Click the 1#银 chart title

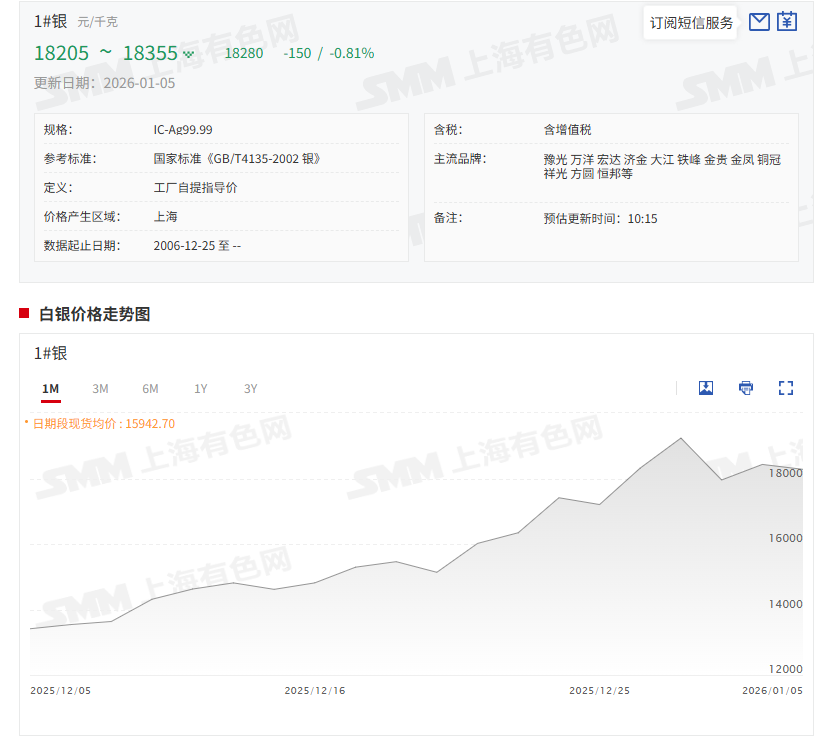click(51, 353)
